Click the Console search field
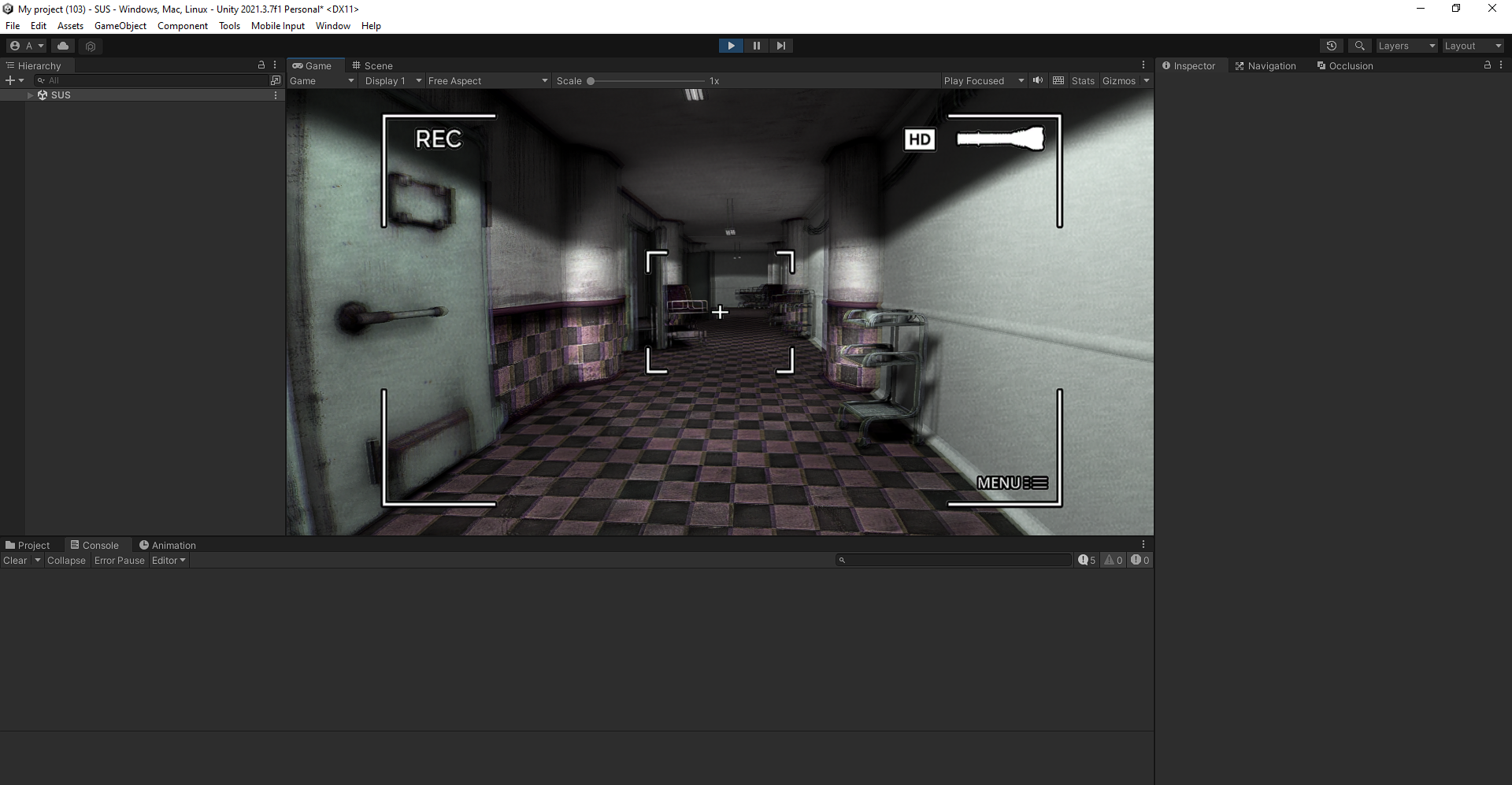 (954, 560)
